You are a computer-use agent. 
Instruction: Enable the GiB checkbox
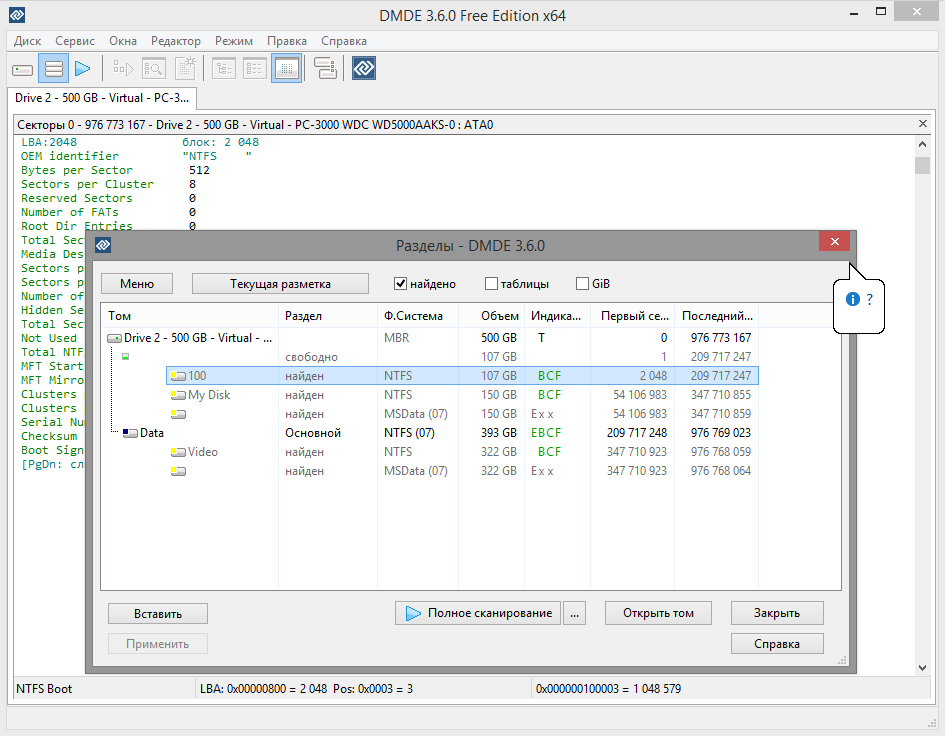click(x=582, y=283)
